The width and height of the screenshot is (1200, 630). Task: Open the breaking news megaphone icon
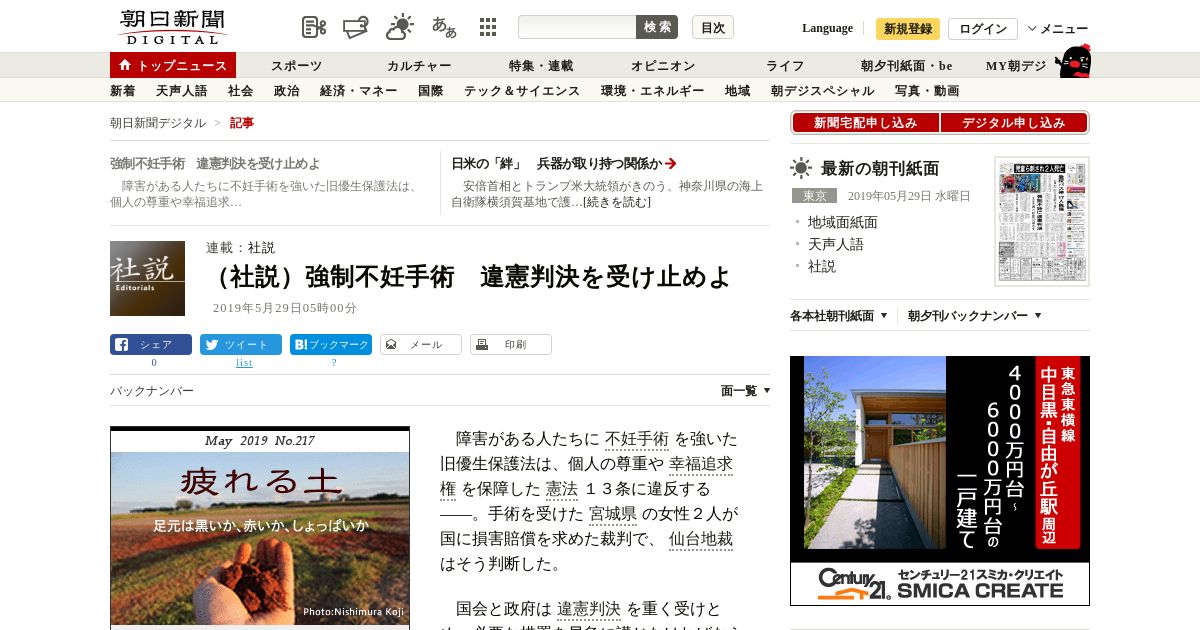click(x=356, y=27)
